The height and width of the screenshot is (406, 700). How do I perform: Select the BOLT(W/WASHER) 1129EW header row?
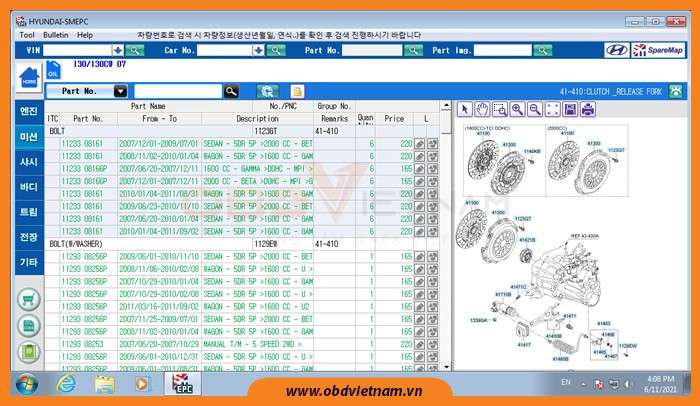(243, 244)
